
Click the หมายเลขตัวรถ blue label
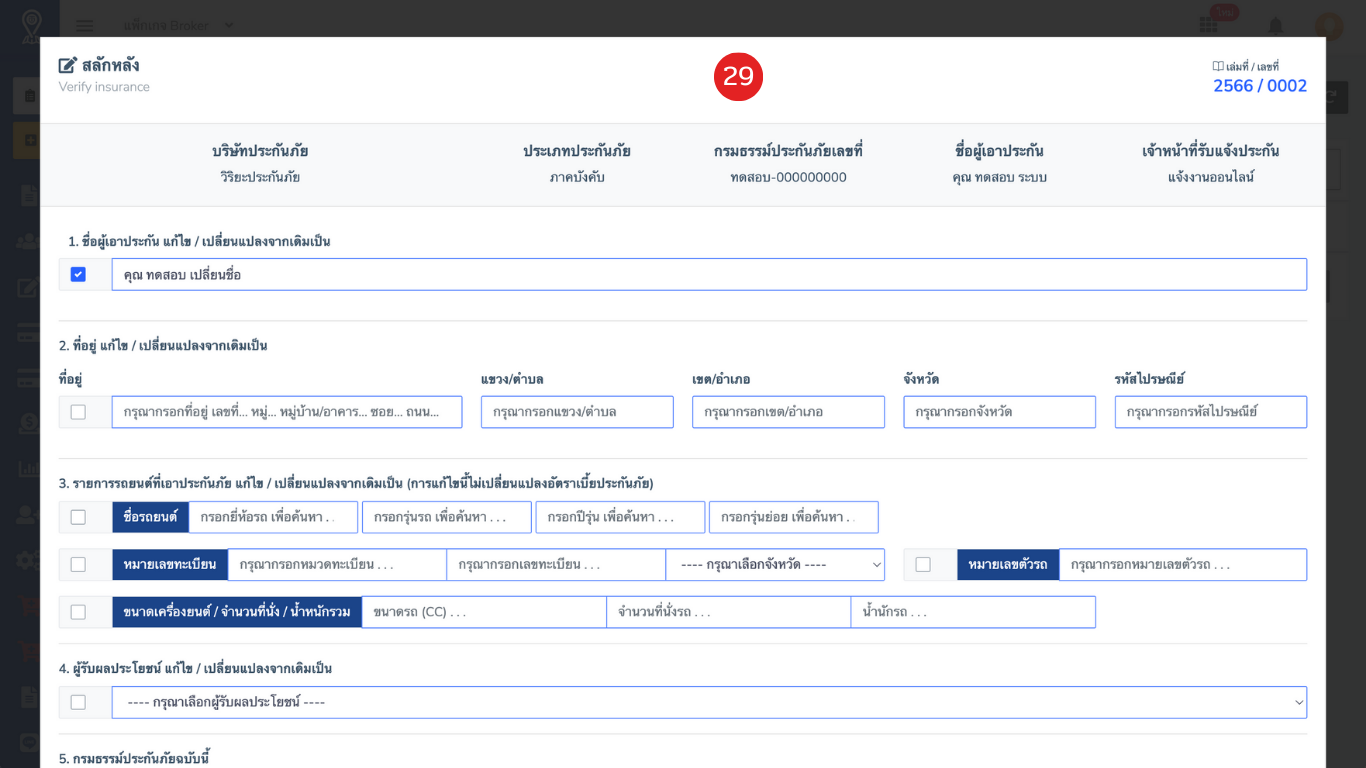[1008, 565]
